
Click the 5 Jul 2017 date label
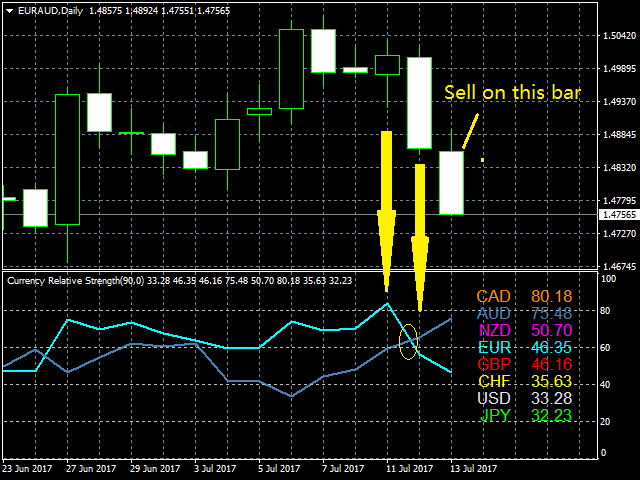[280, 469]
